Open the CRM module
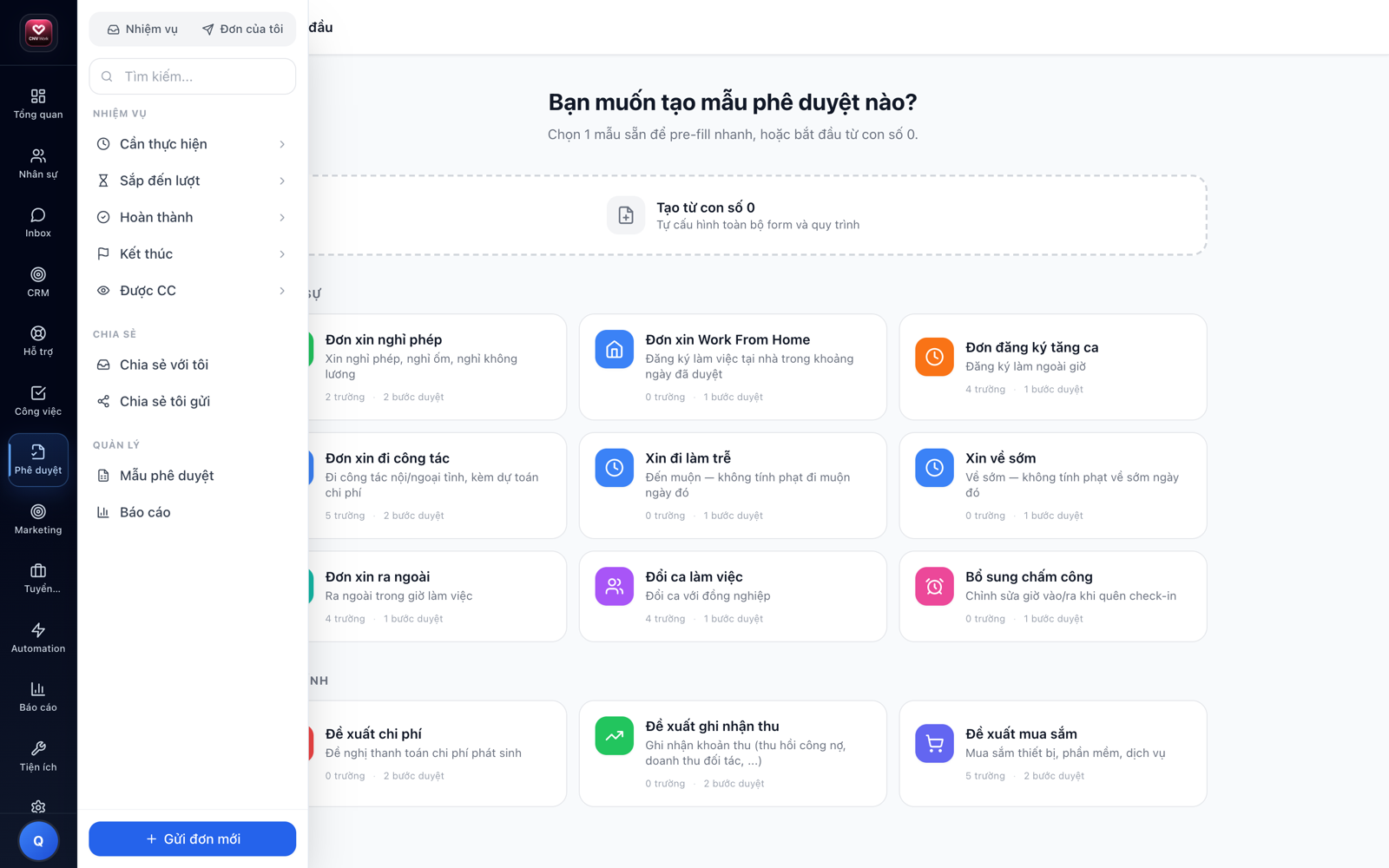This screenshot has width=1389, height=868. click(x=38, y=282)
